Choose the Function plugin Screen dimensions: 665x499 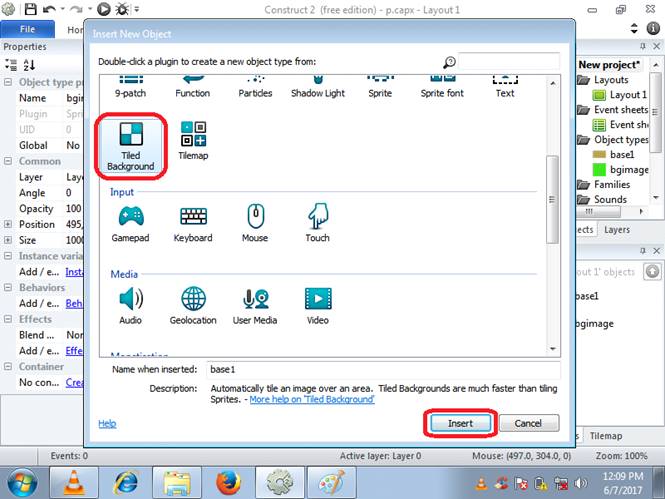tap(193, 87)
